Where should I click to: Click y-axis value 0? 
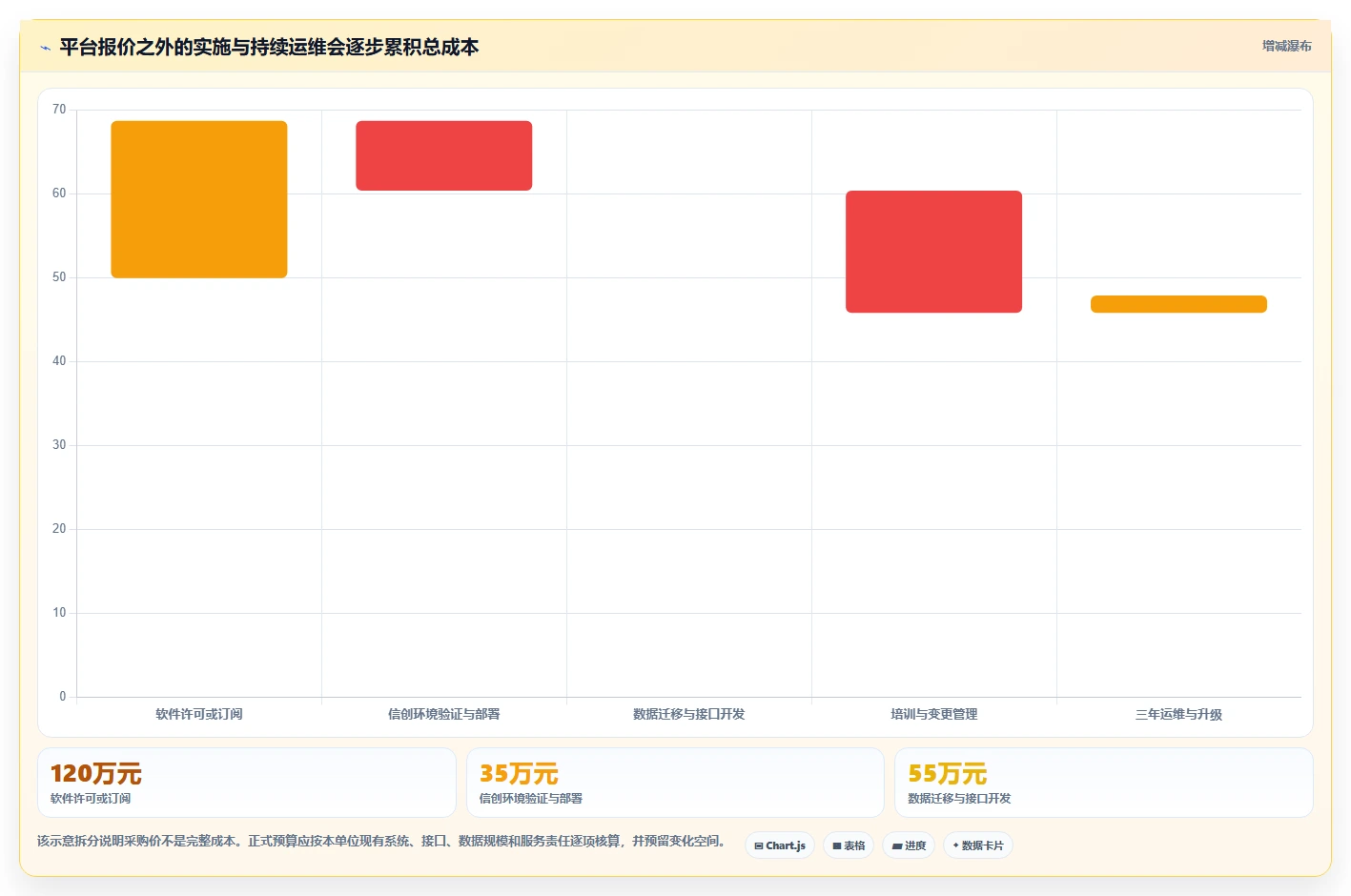point(63,697)
